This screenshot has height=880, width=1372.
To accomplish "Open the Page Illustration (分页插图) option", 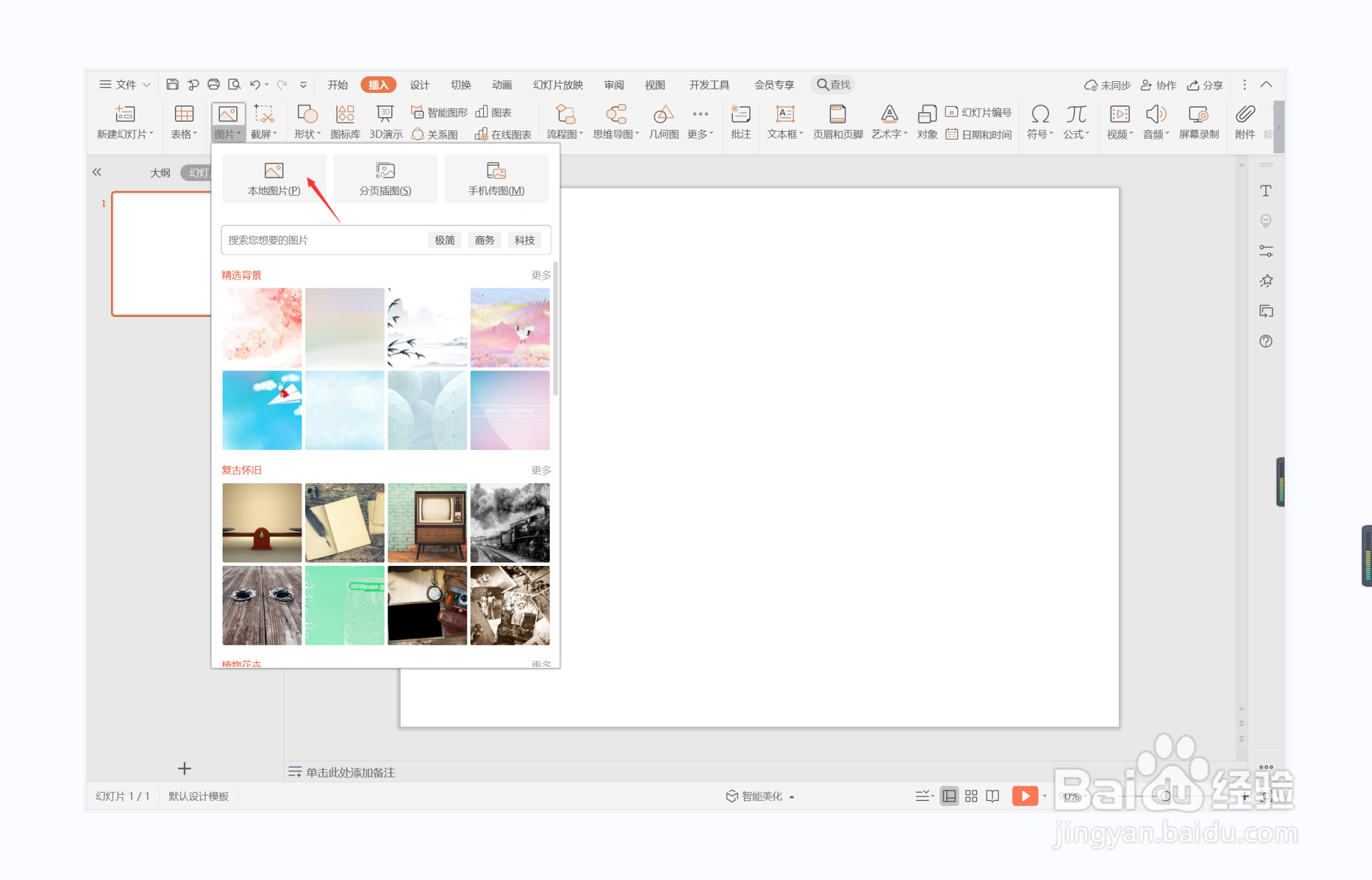I will coord(385,178).
